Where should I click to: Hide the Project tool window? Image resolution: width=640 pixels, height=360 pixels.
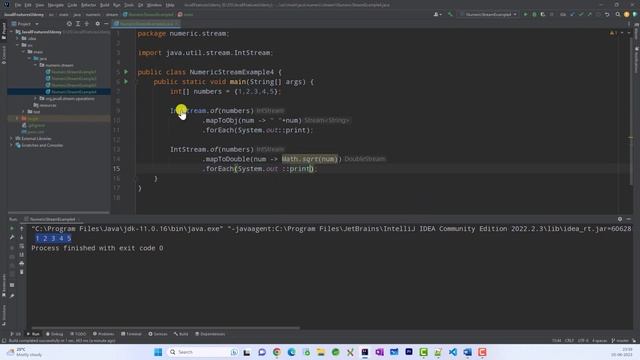click(106, 24)
